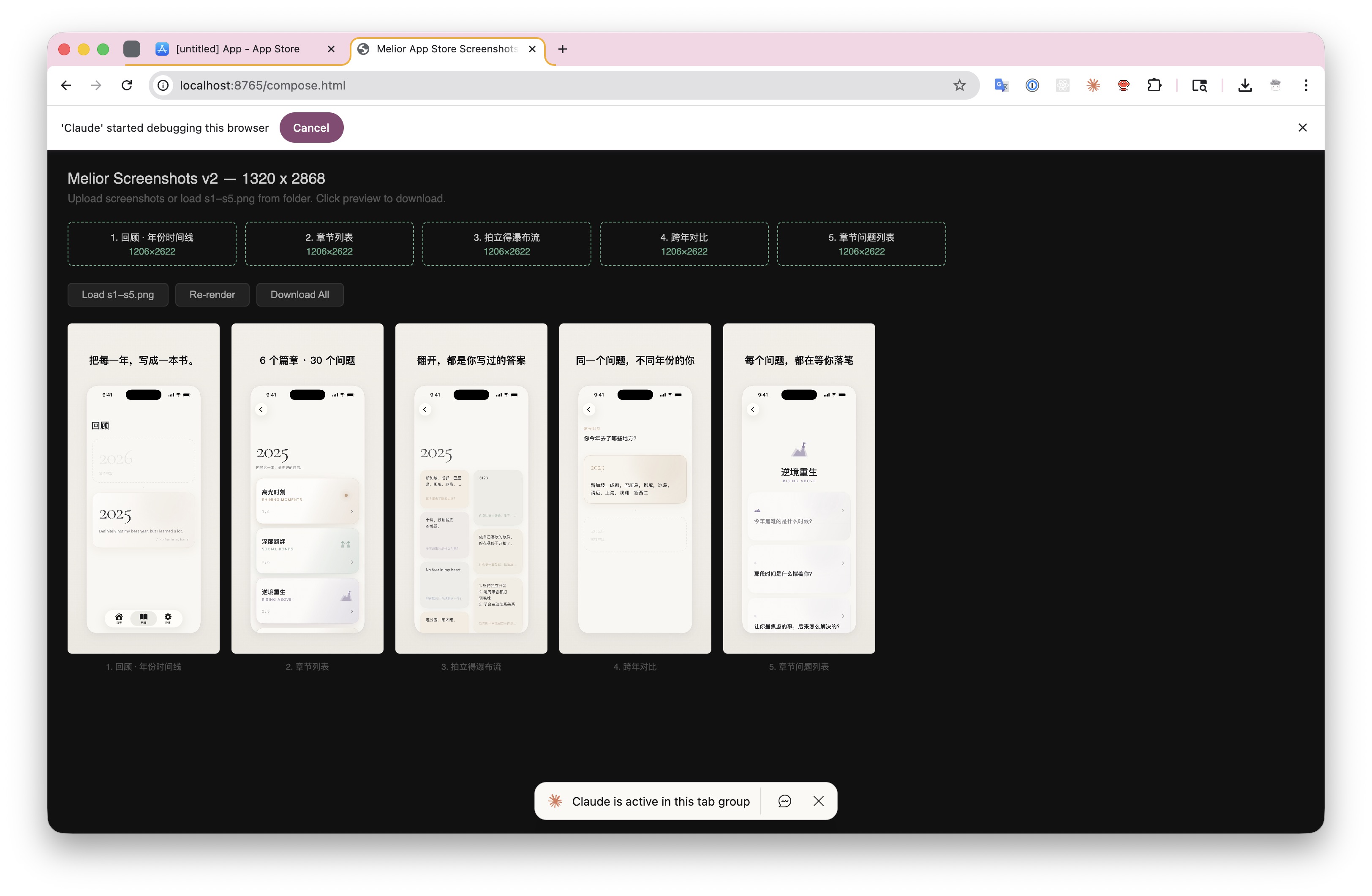1372x896 pixels.
Task: Click the 跨年对比 preview thumbnail to download
Action: click(x=635, y=488)
